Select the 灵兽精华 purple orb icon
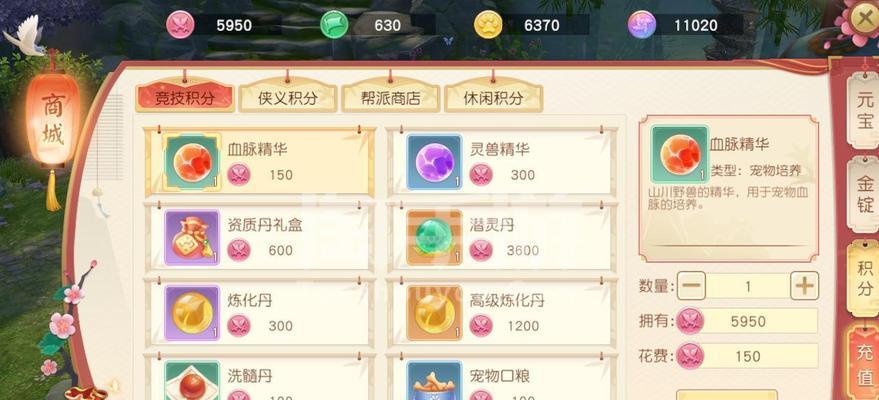 [x=434, y=162]
